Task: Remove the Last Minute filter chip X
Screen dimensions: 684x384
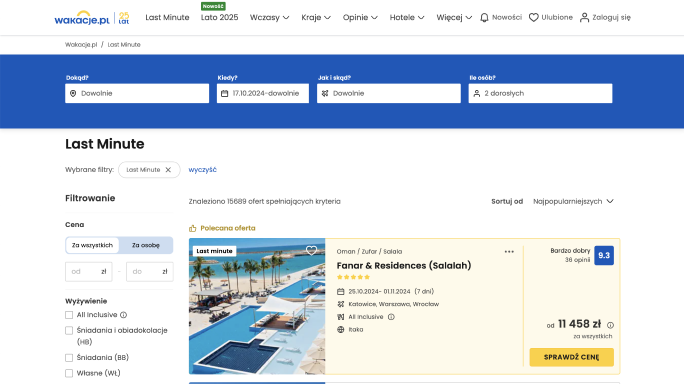Action: pos(168,170)
